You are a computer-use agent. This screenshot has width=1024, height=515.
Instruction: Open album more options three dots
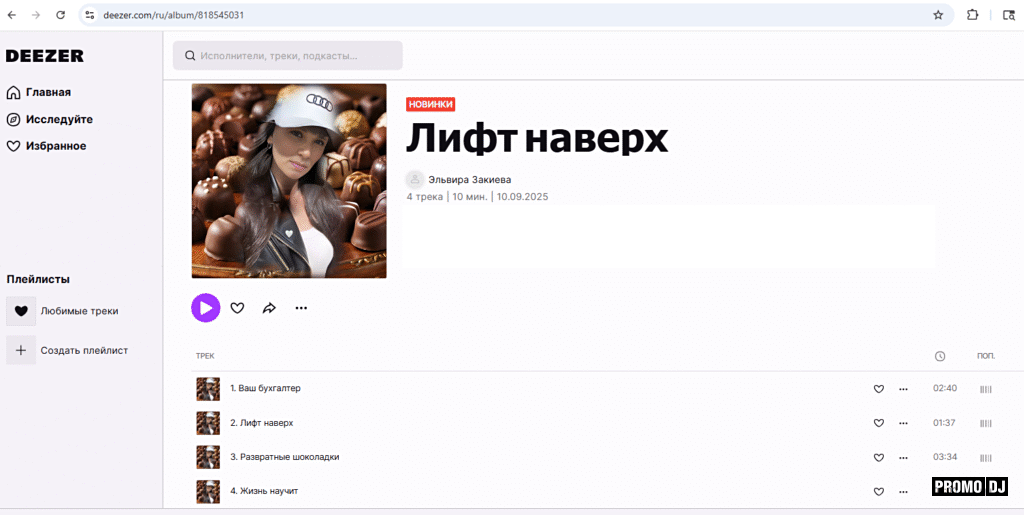click(301, 308)
